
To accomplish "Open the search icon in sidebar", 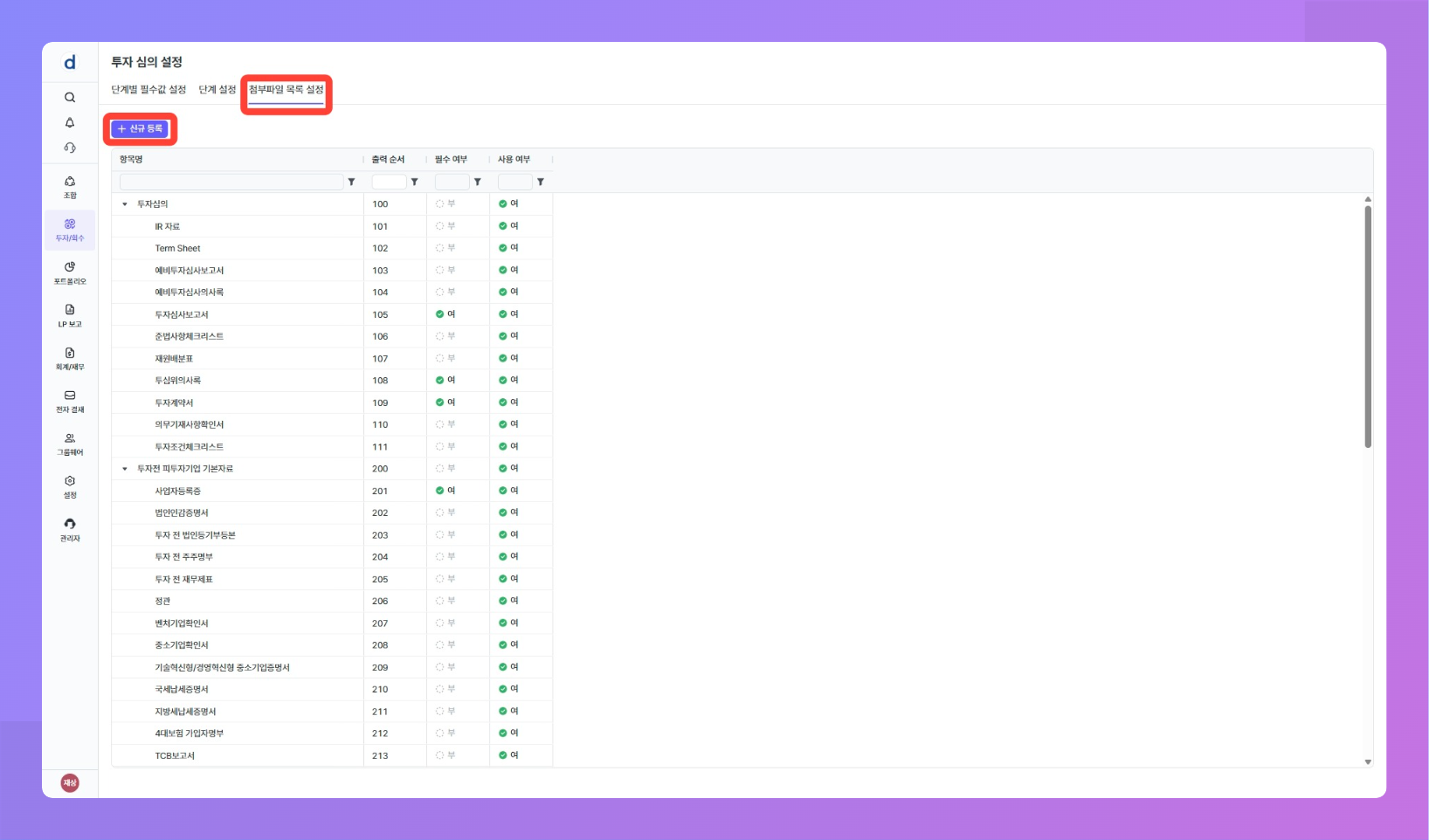I will click(70, 98).
